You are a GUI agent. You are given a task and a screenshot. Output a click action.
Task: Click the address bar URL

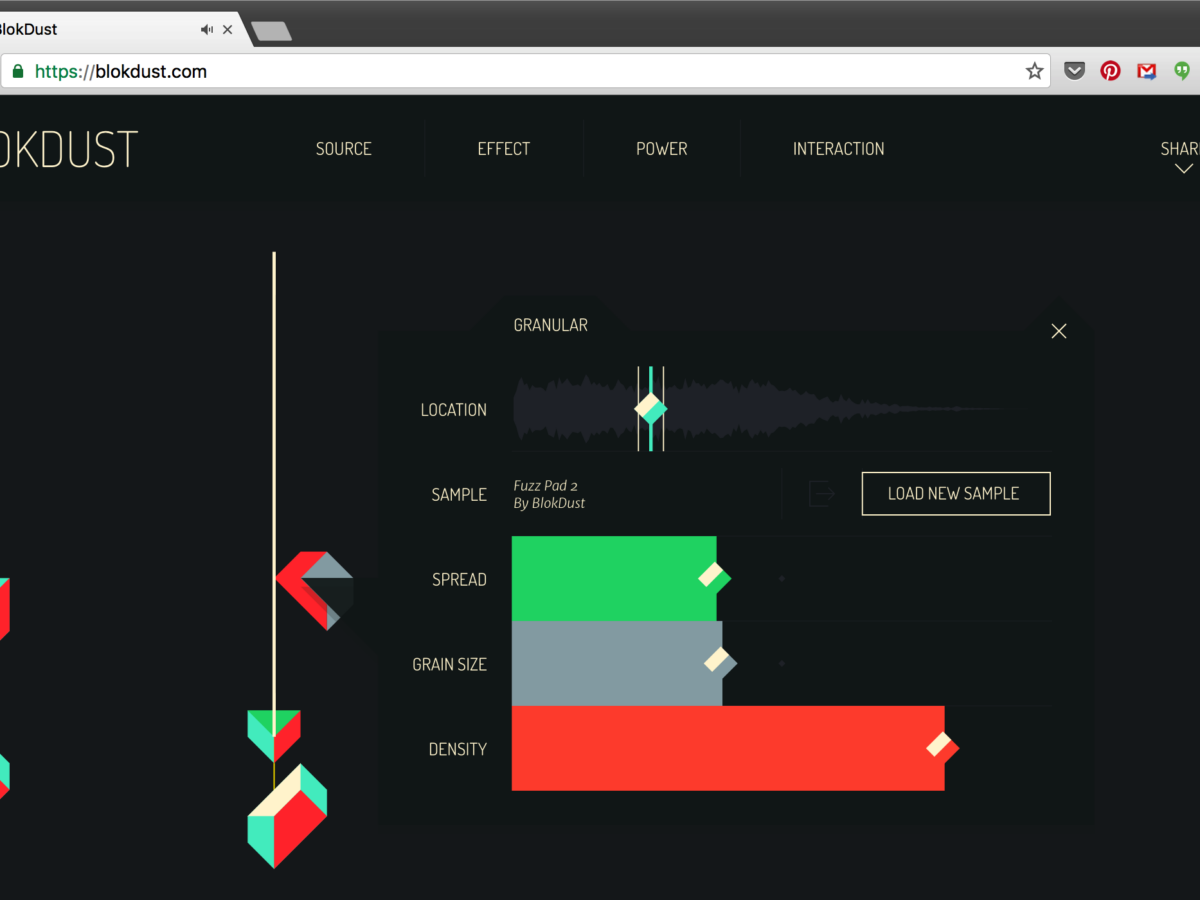point(121,71)
